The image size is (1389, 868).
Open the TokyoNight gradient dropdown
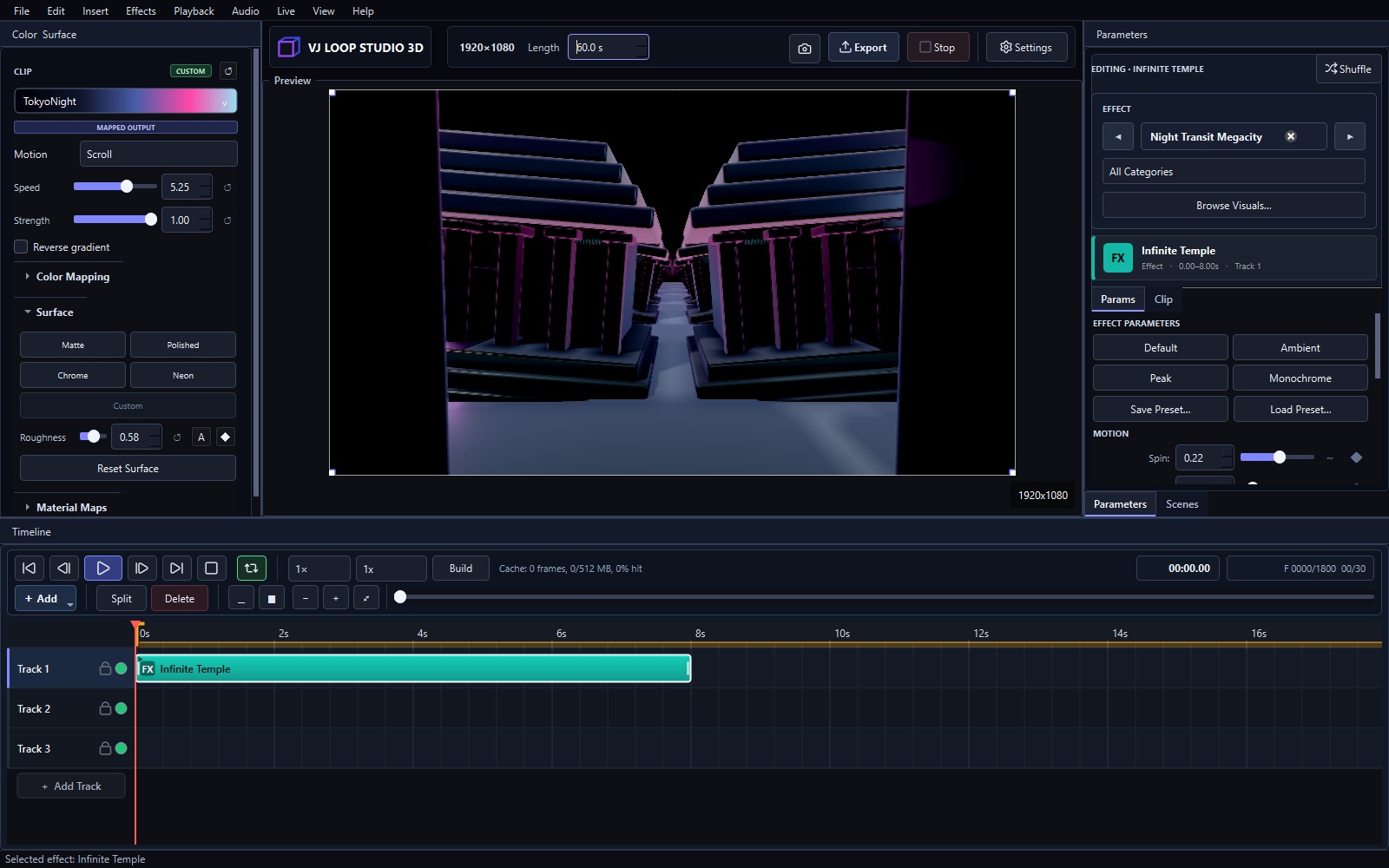(126, 101)
